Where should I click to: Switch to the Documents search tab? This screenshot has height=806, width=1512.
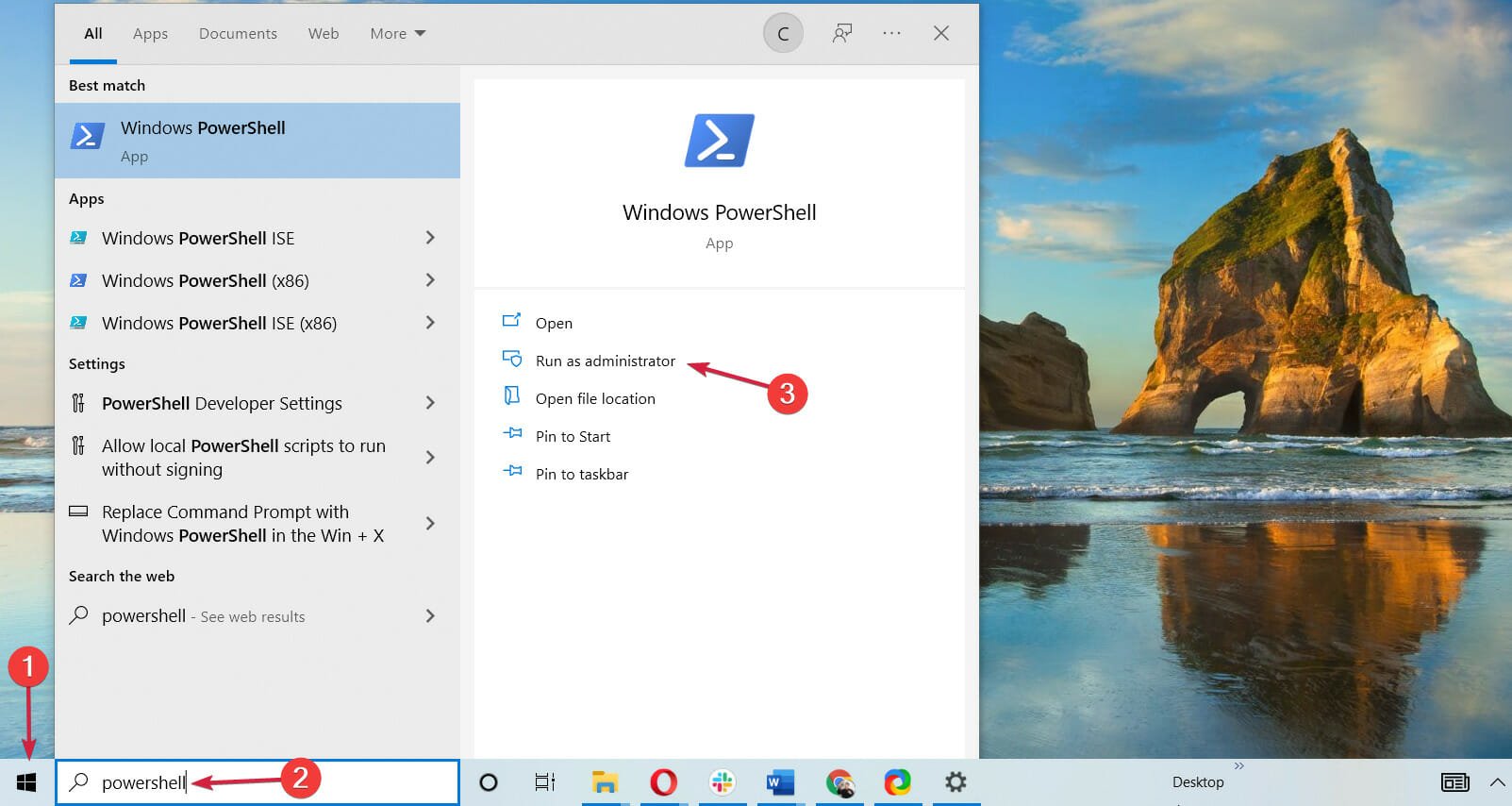(x=238, y=34)
